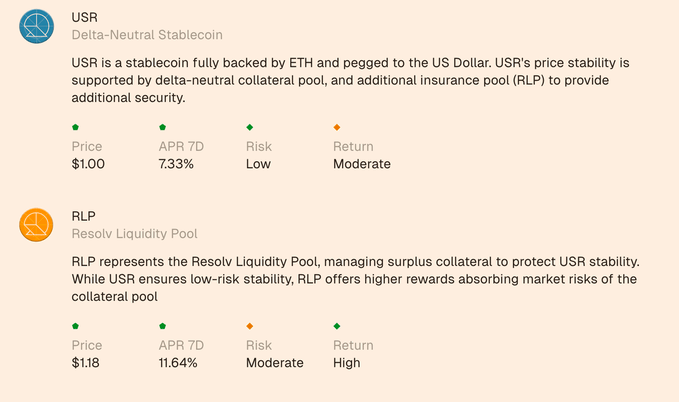Click green diamond icon above RLP Return
The height and width of the screenshot is (402, 679).
336,326
